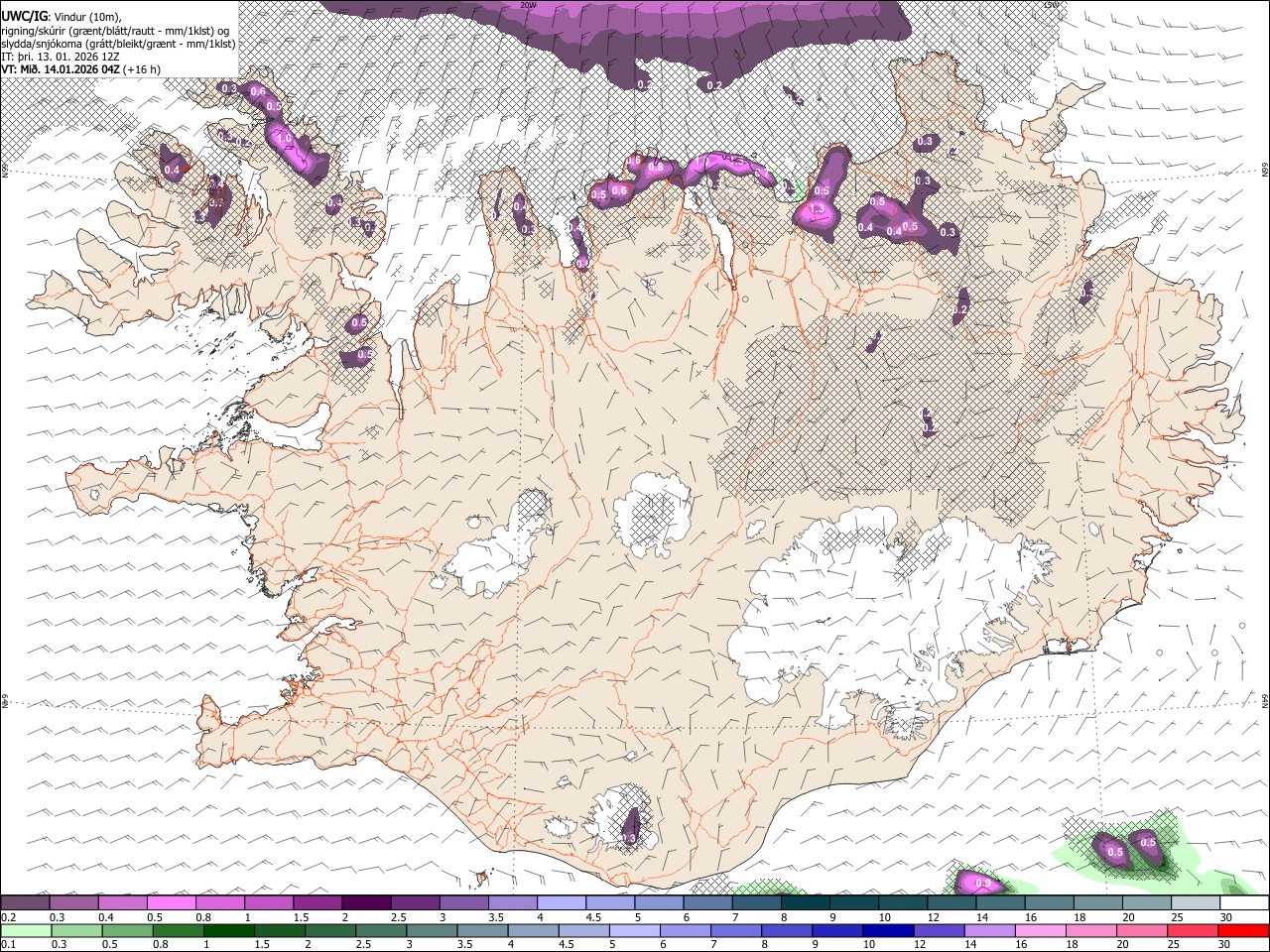Click the 'UWC/IG: Vindur (10m)' title text
The width and height of the screenshot is (1270, 952).
[x=62, y=16]
